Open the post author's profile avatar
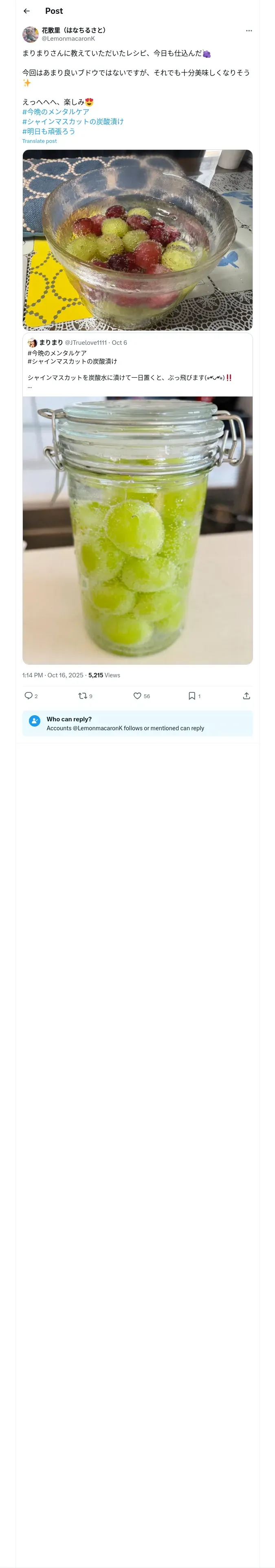Viewport: 275px width, 1568px height. click(31, 34)
